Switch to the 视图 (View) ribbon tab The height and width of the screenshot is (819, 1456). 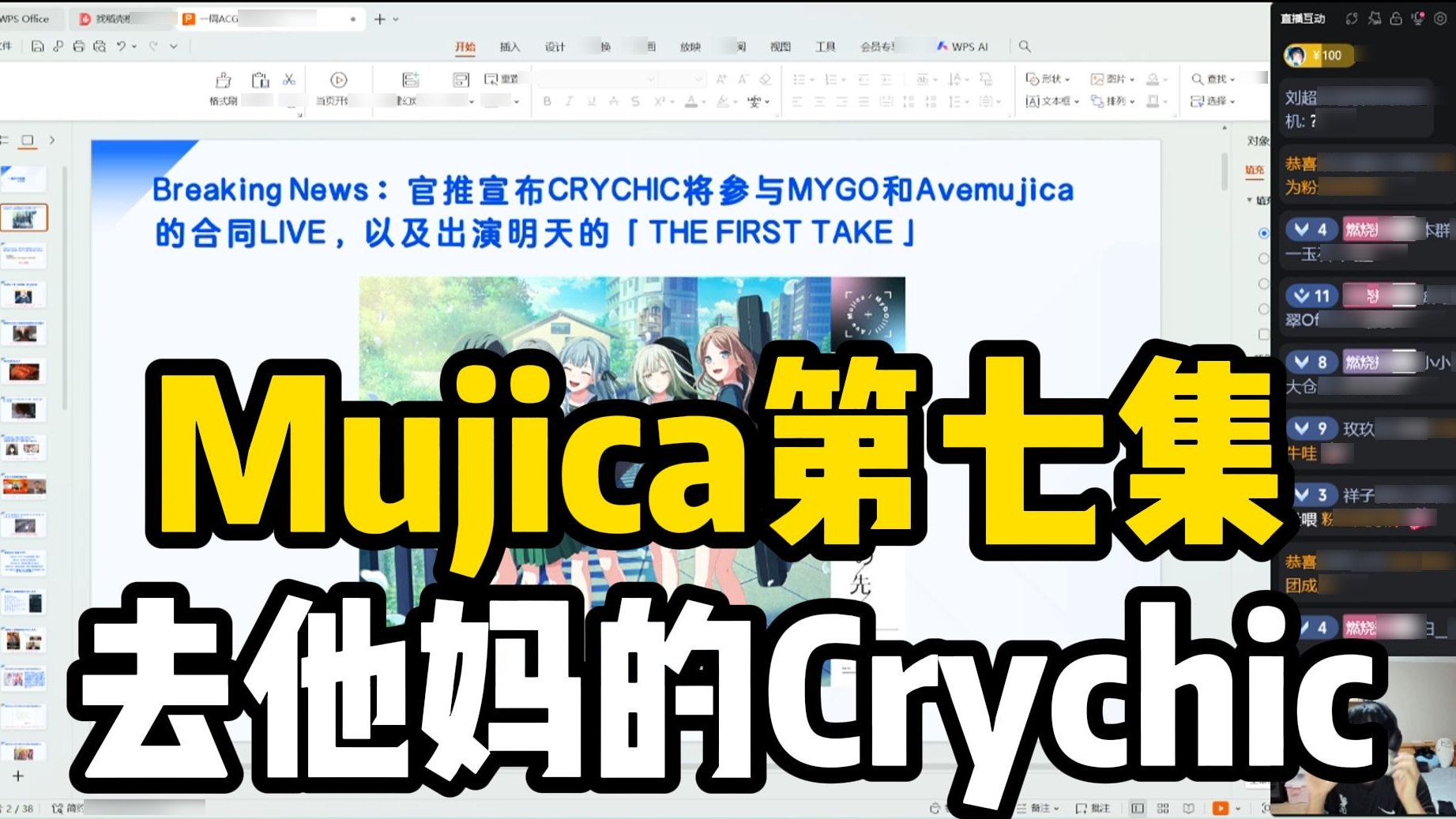point(781,47)
